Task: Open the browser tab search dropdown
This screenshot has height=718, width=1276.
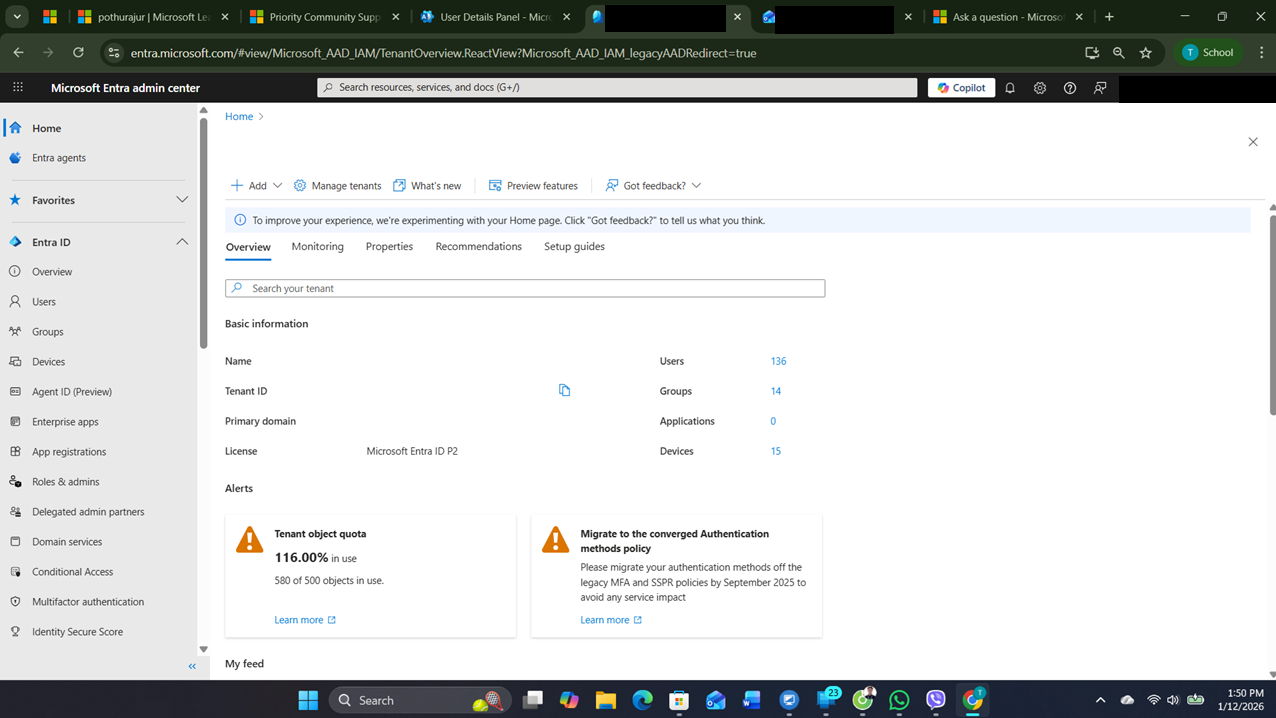Action: click(17, 17)
